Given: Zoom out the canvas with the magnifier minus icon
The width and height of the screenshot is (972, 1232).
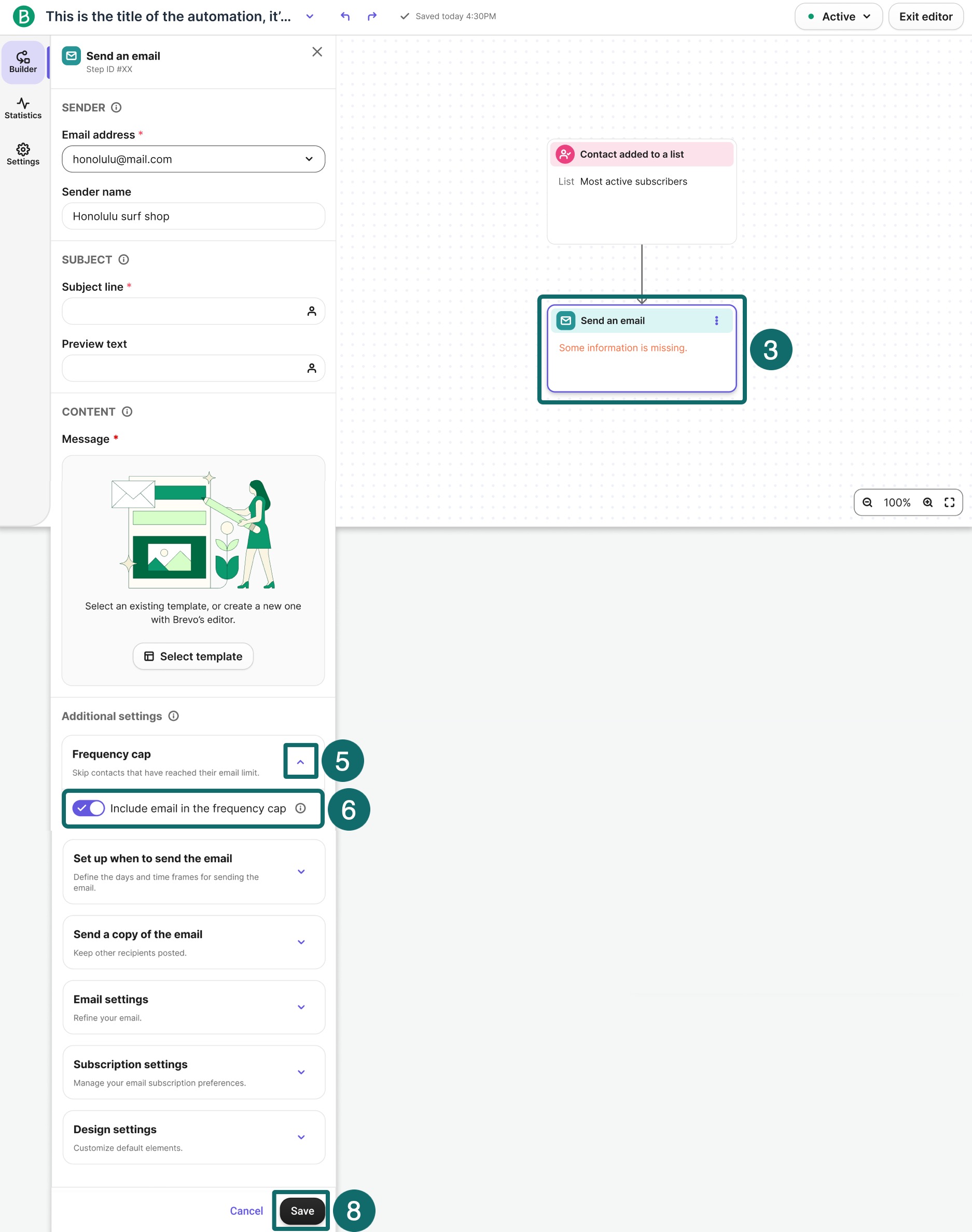Looking at the screenshot, I should (867, 502).
